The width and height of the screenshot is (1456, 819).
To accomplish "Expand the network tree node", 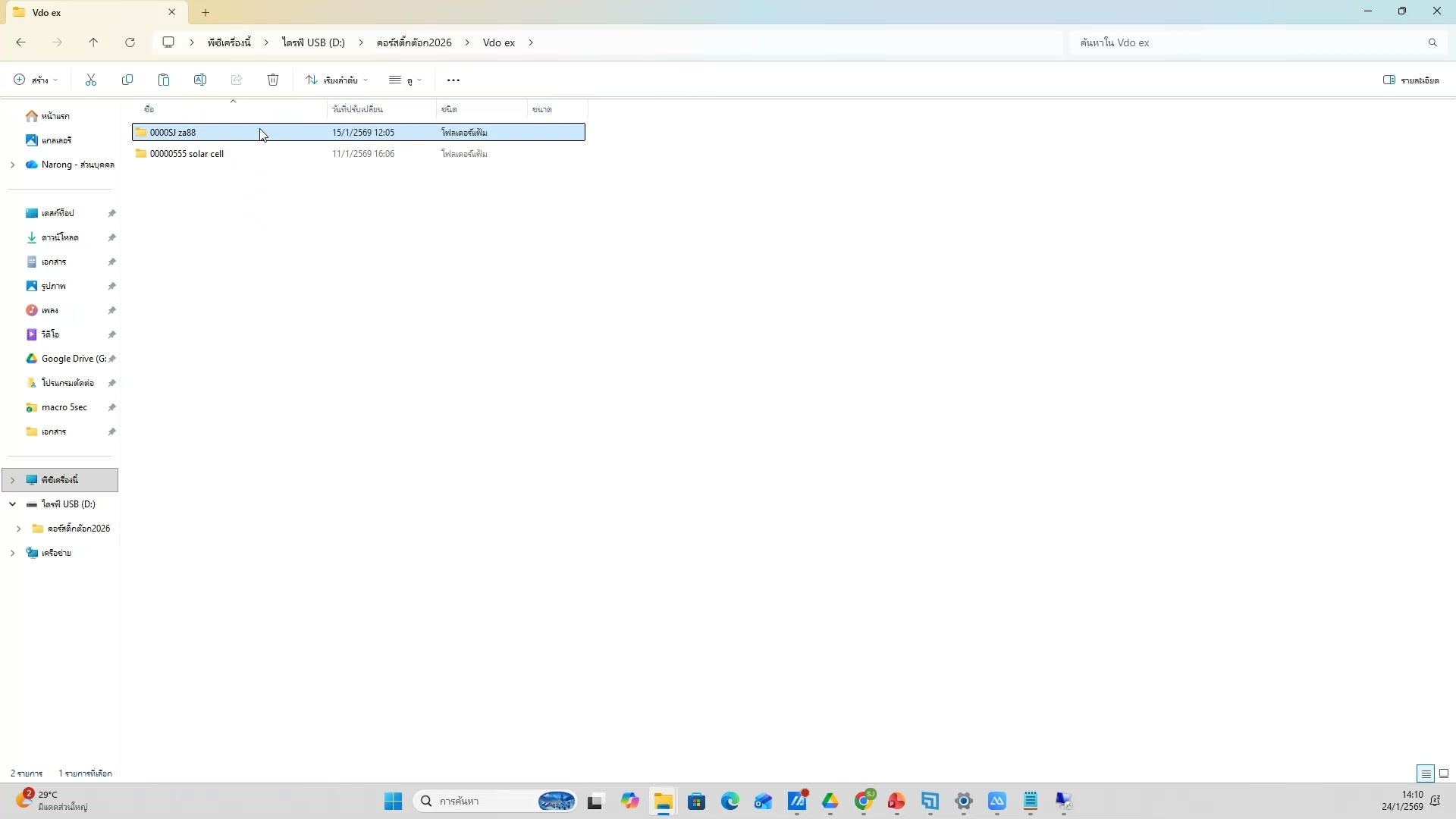I will [12, 554].
